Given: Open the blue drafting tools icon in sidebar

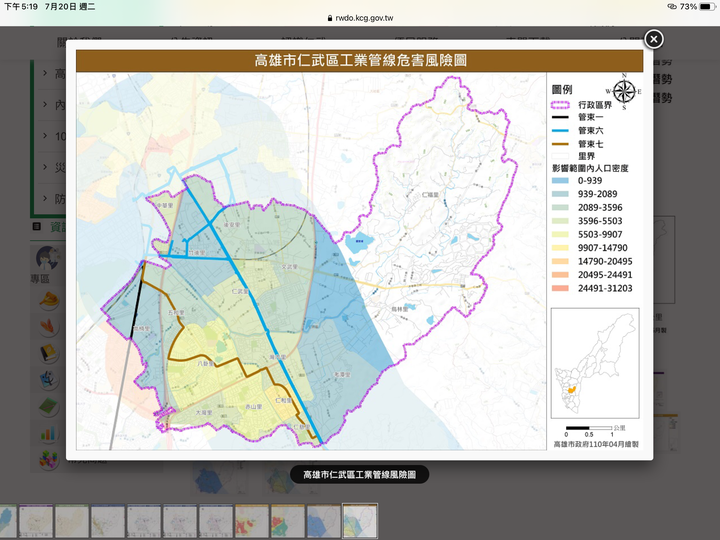Looking at the screenshot, I should coord(49,380).
